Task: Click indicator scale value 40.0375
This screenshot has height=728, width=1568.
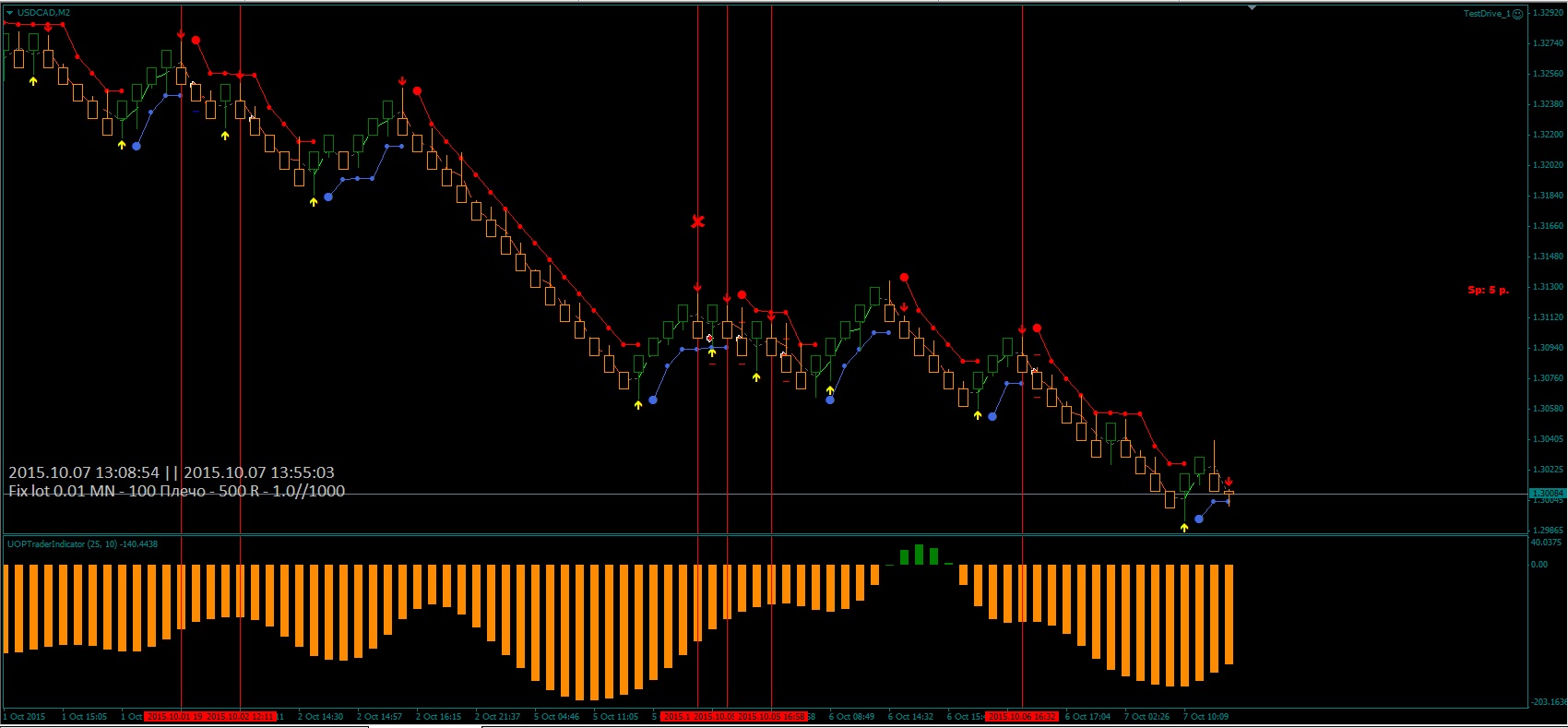Action: pyautogui.click(x=1546, y=543)
